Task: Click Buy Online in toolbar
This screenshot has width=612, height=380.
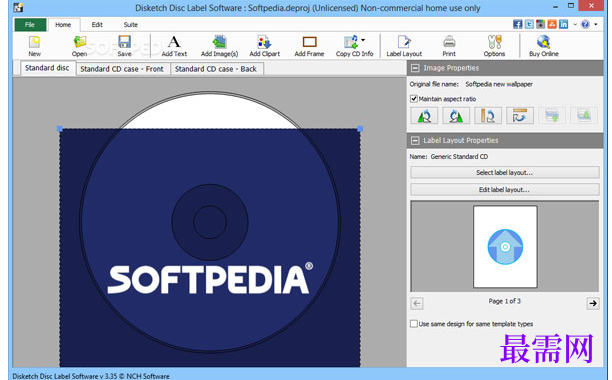Action: pos(544,46)
